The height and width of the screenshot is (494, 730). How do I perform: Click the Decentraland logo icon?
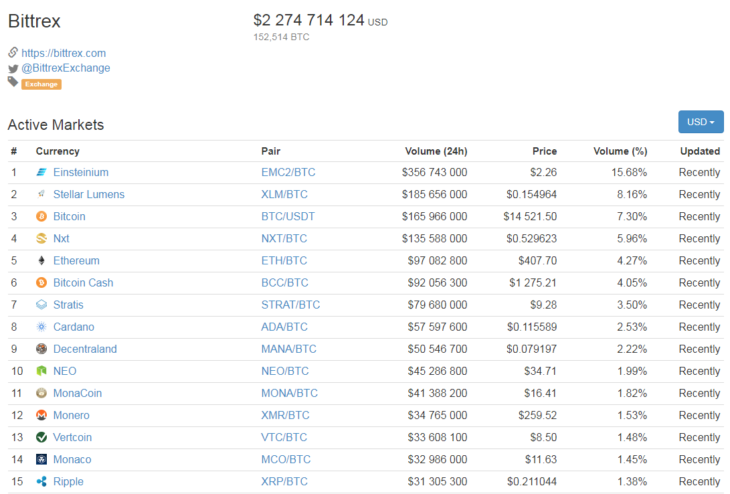41,349
